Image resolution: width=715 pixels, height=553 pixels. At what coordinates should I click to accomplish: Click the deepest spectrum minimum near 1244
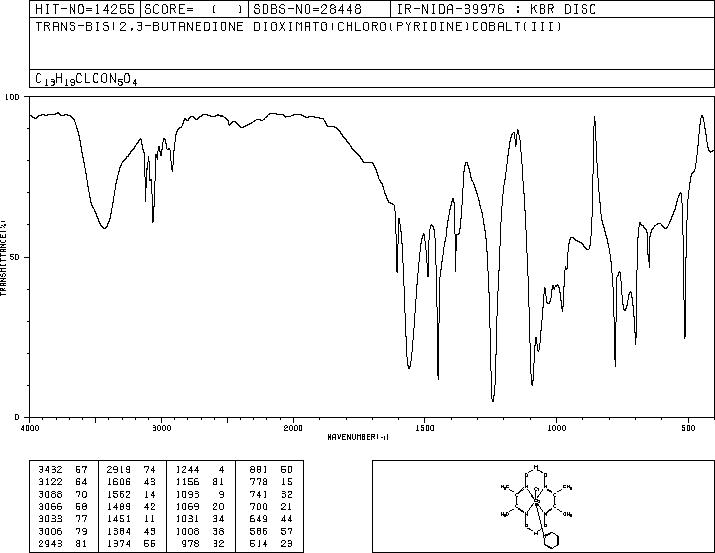coord(493,400)
